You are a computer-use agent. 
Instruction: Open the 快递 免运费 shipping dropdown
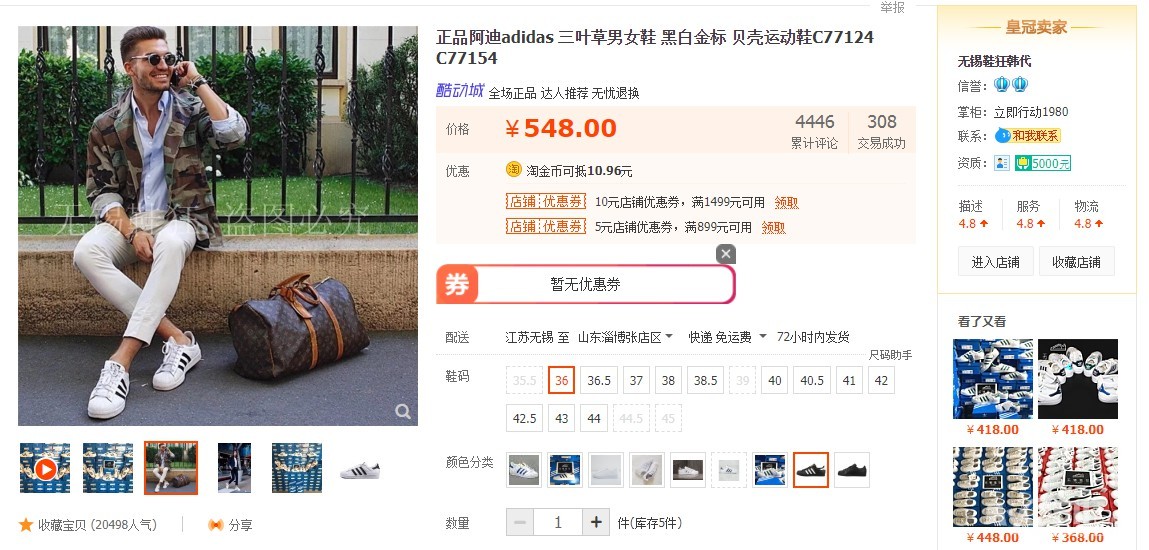727,337
